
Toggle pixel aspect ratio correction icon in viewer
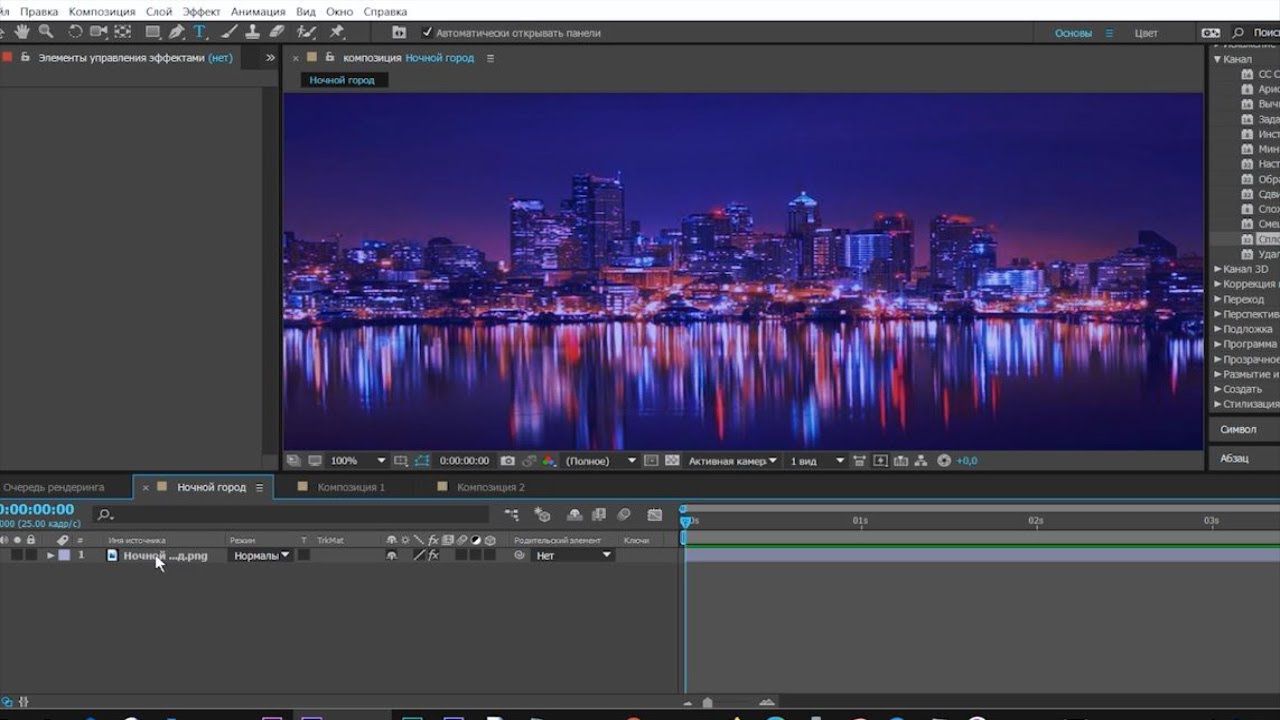click(x=860, y=461)
